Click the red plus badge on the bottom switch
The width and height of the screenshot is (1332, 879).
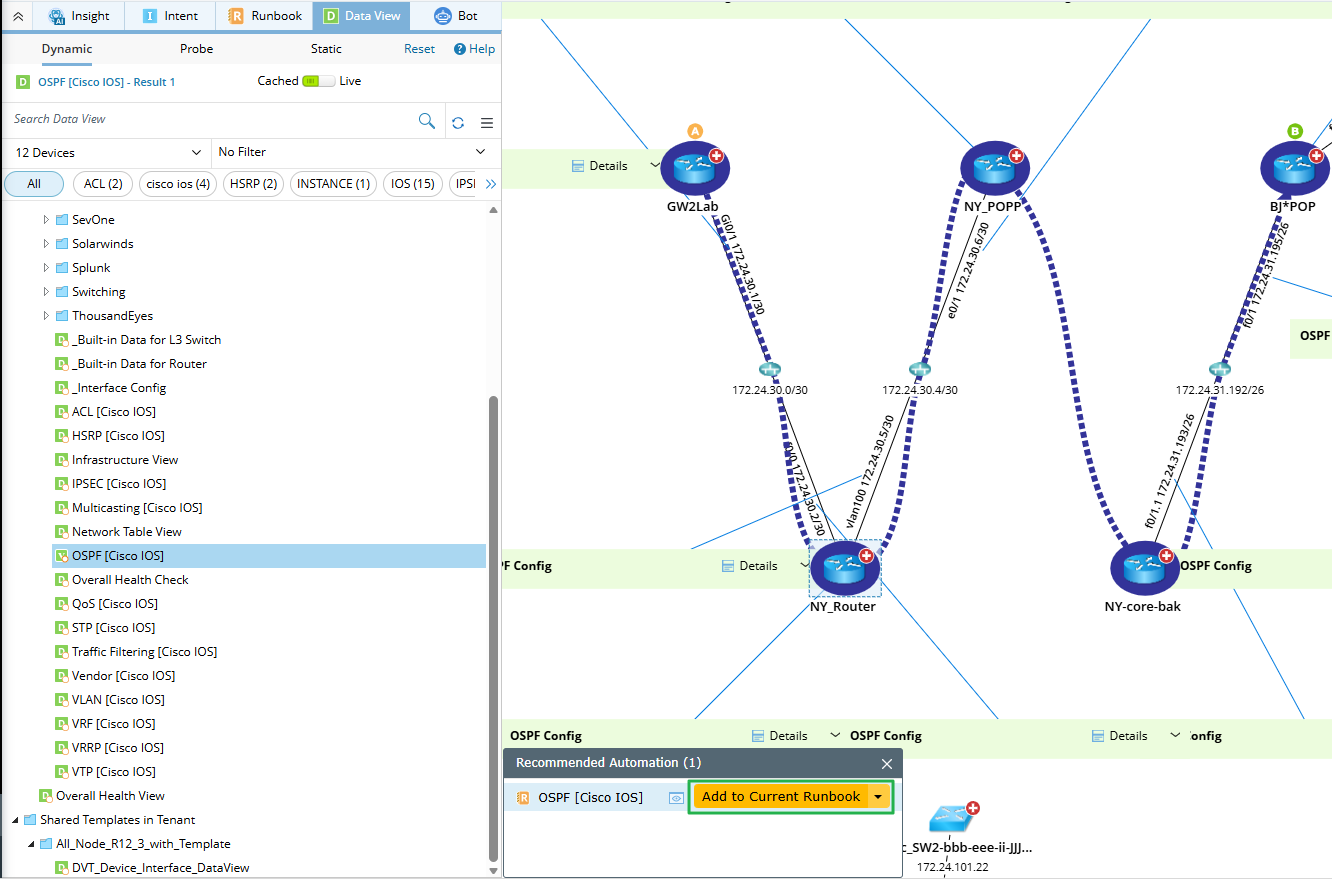click(972, 808)
